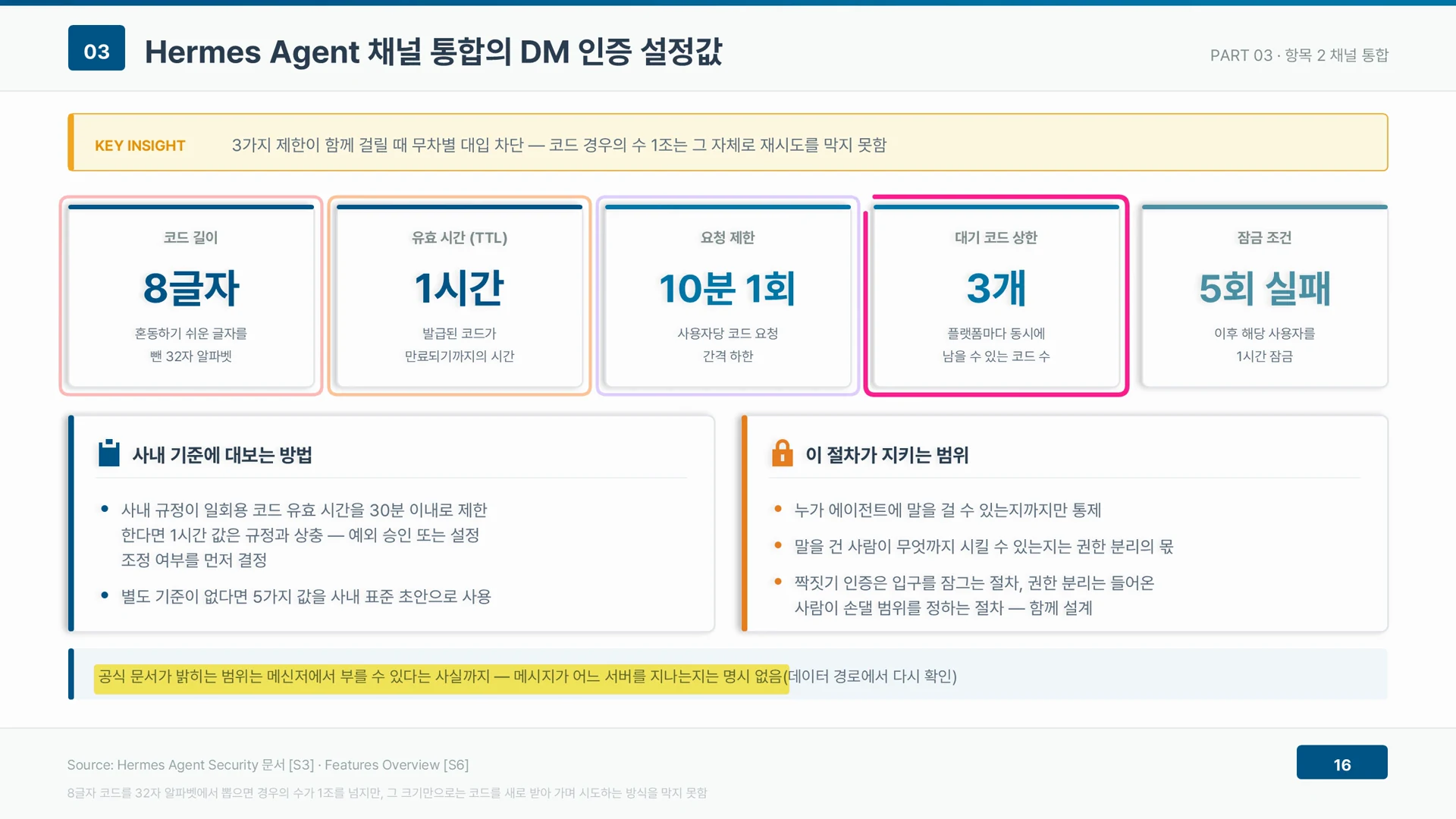Image resolution: width=1456 pixels, height=819 pixels.
Task: Click the 만료되기까지의 시간 description line
Action: click(x=460, y=356)
